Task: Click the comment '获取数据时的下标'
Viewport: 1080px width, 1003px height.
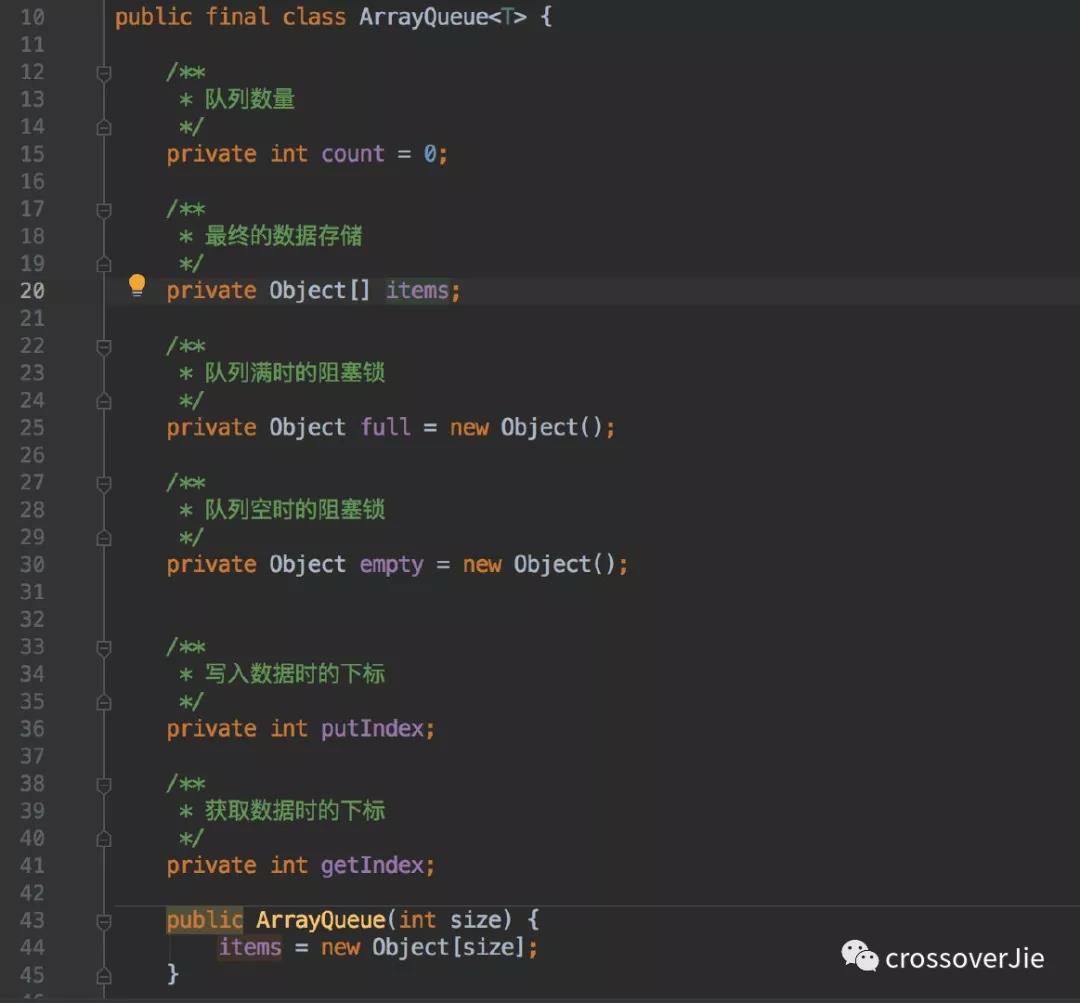Action: [295, 811]
